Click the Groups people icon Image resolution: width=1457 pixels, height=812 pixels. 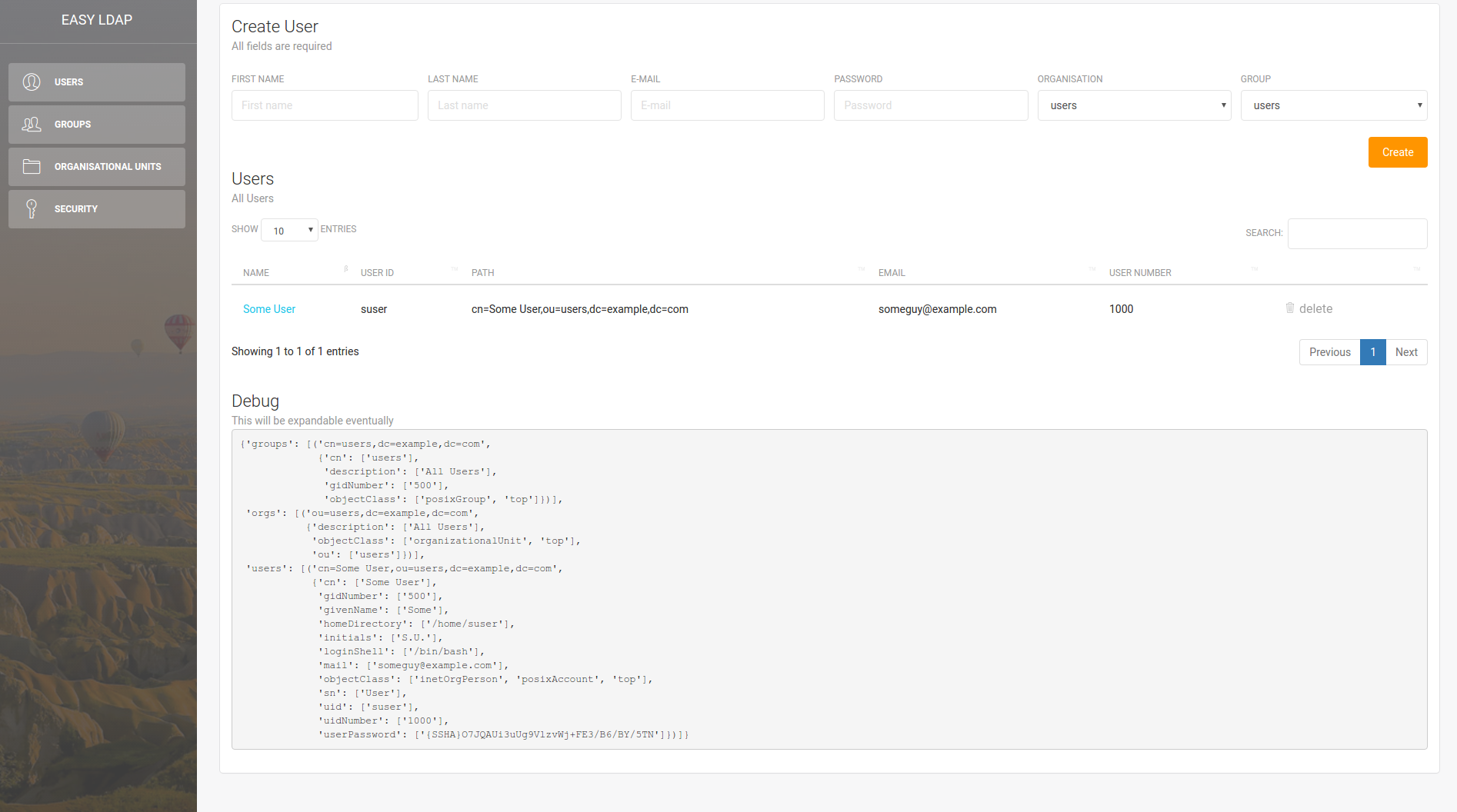point(32,124)
